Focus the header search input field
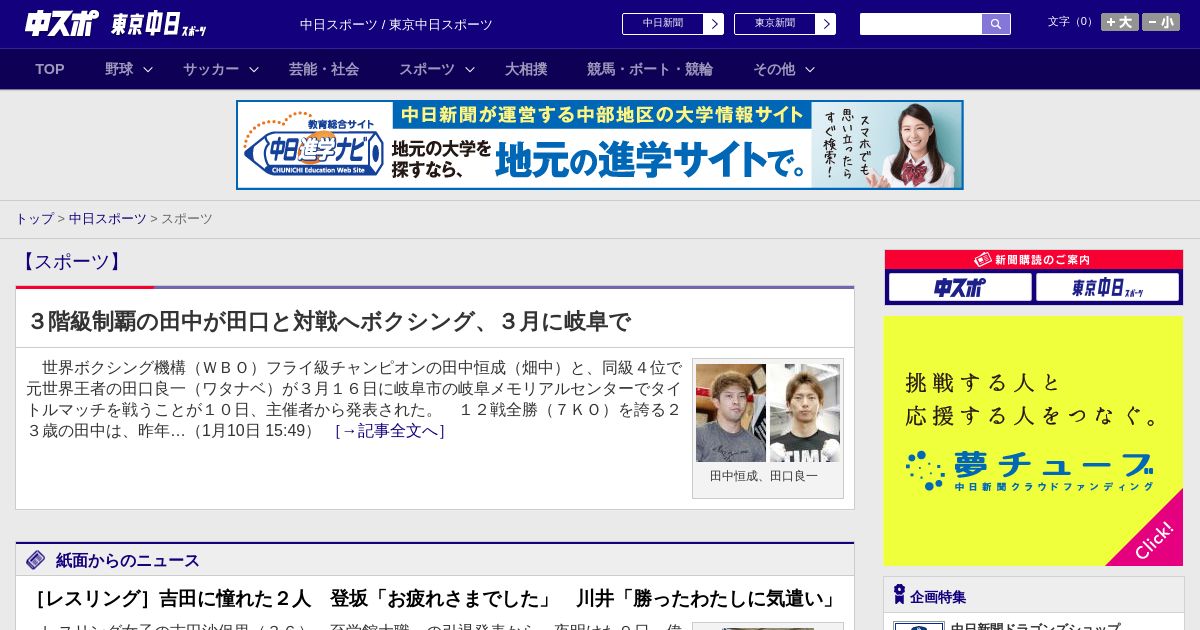The height and width of the screenshot is (630, 1200). coord(921,24)
